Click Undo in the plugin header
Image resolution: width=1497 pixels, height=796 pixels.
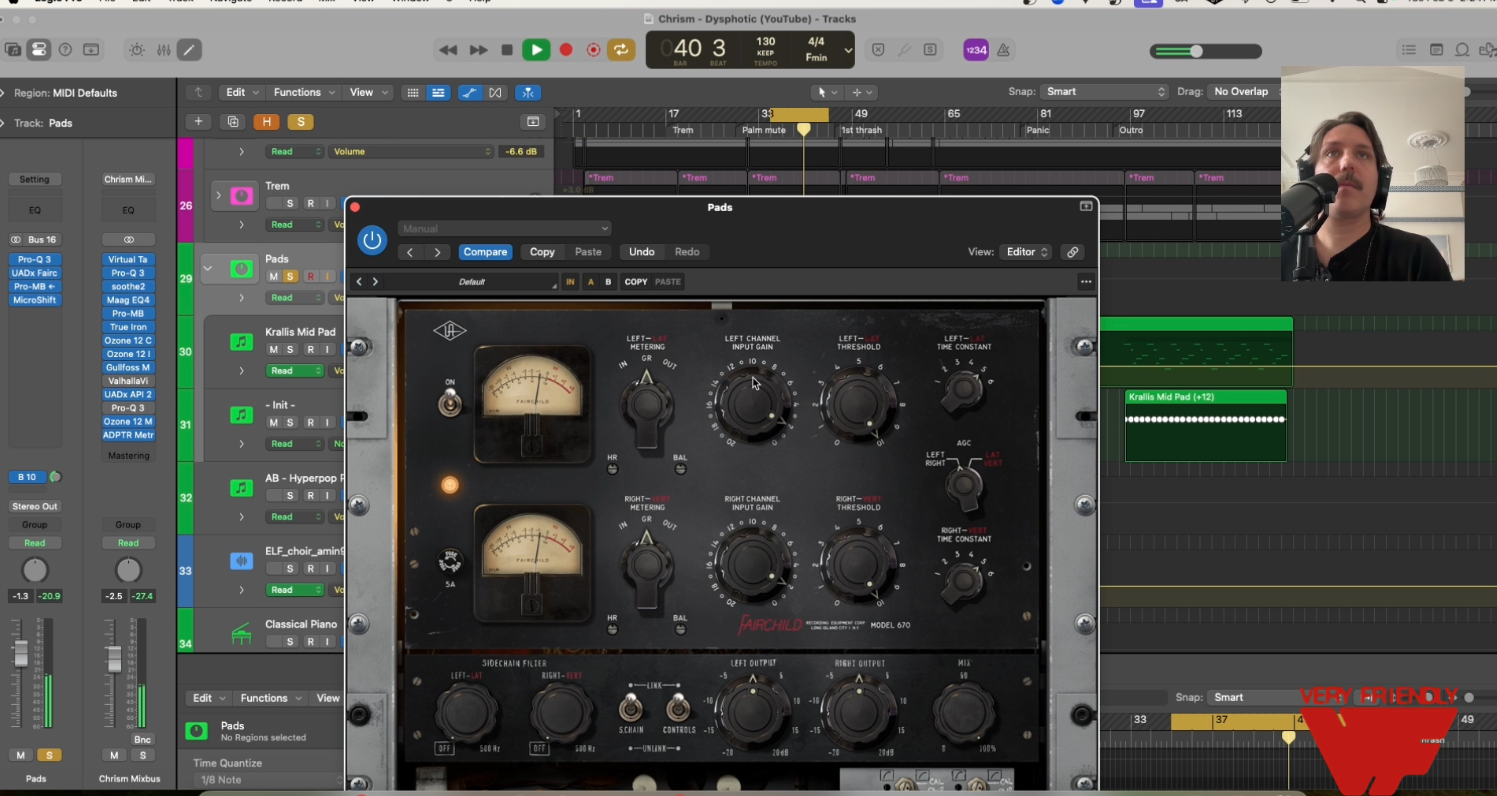click(641, 252)
